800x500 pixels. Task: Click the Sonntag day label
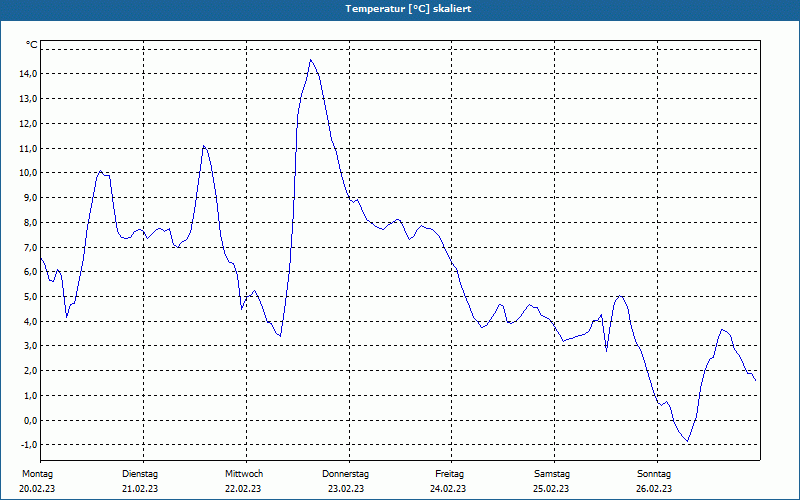pos(654,474)
